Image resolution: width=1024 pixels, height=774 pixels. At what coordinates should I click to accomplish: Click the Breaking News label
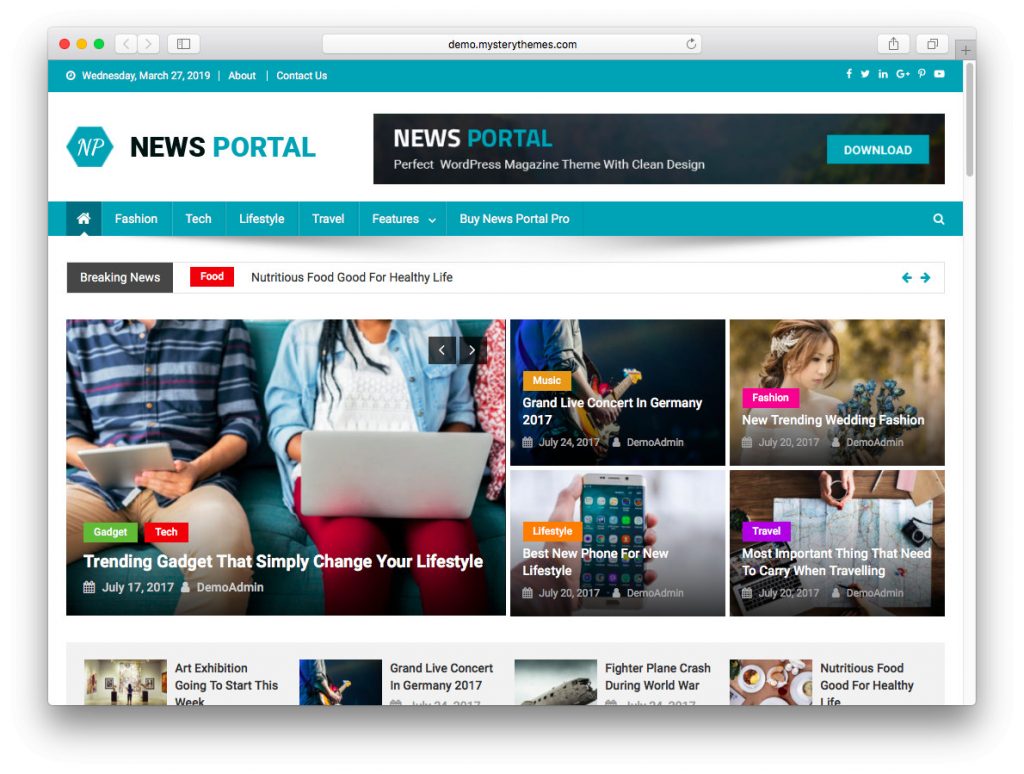pyautogui.click(x=120, y=278)
